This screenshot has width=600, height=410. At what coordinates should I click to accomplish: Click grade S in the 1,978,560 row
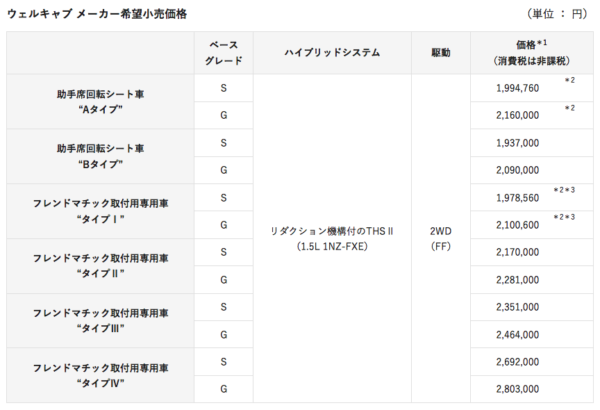tap(223, 198)
